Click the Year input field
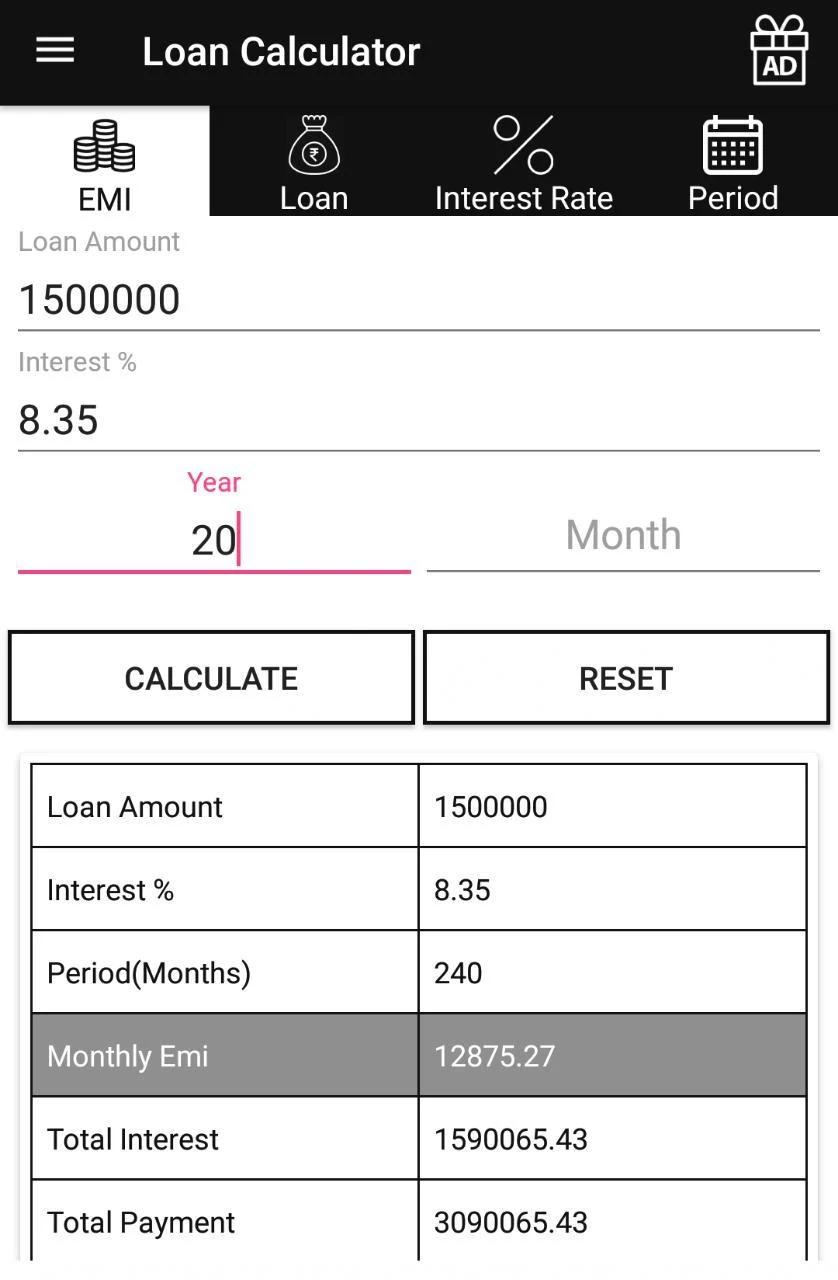Viewport: 838px width, 1280px height. click(214, 540)
